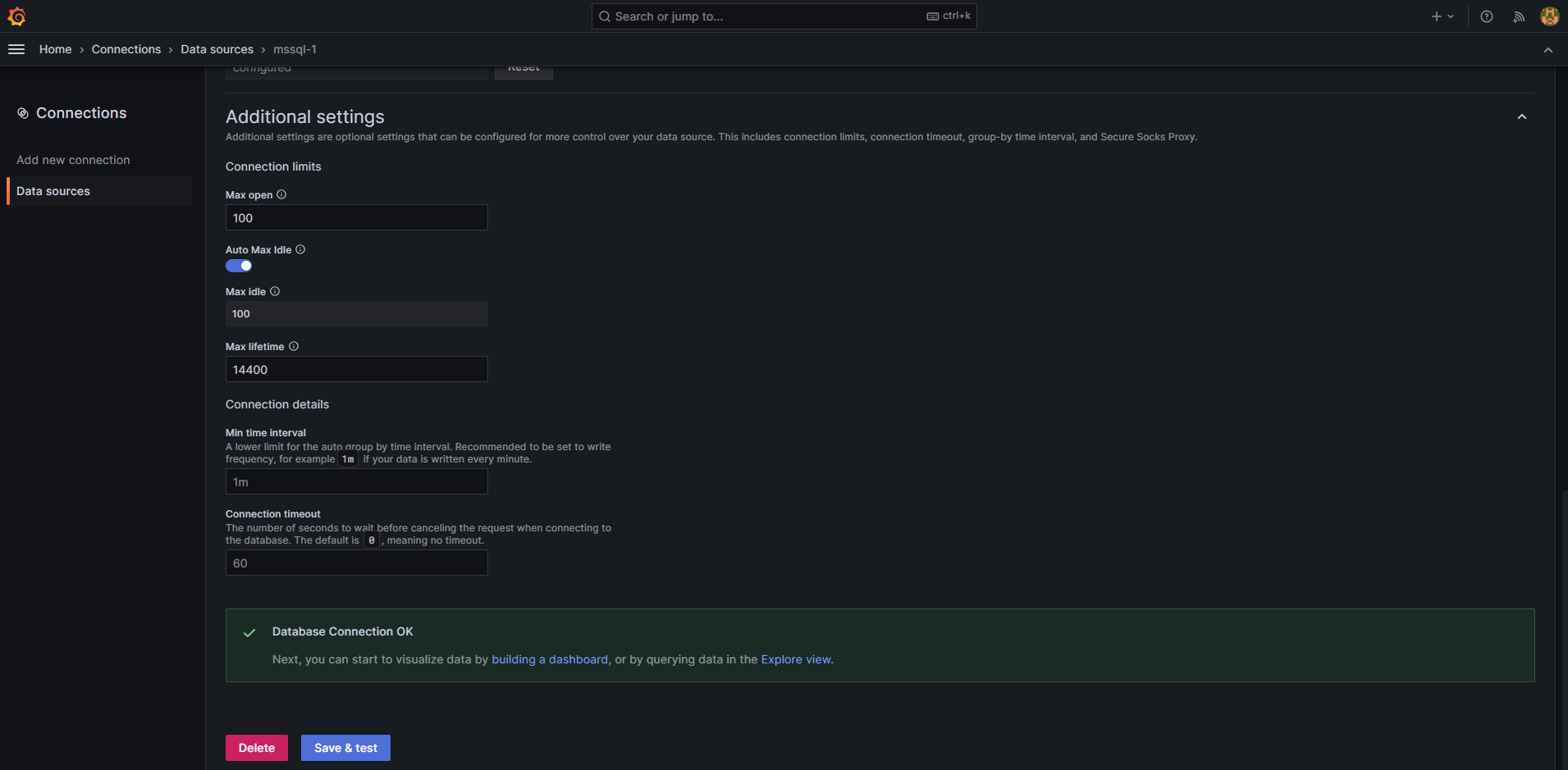Open the building a dashboard link

550,659
